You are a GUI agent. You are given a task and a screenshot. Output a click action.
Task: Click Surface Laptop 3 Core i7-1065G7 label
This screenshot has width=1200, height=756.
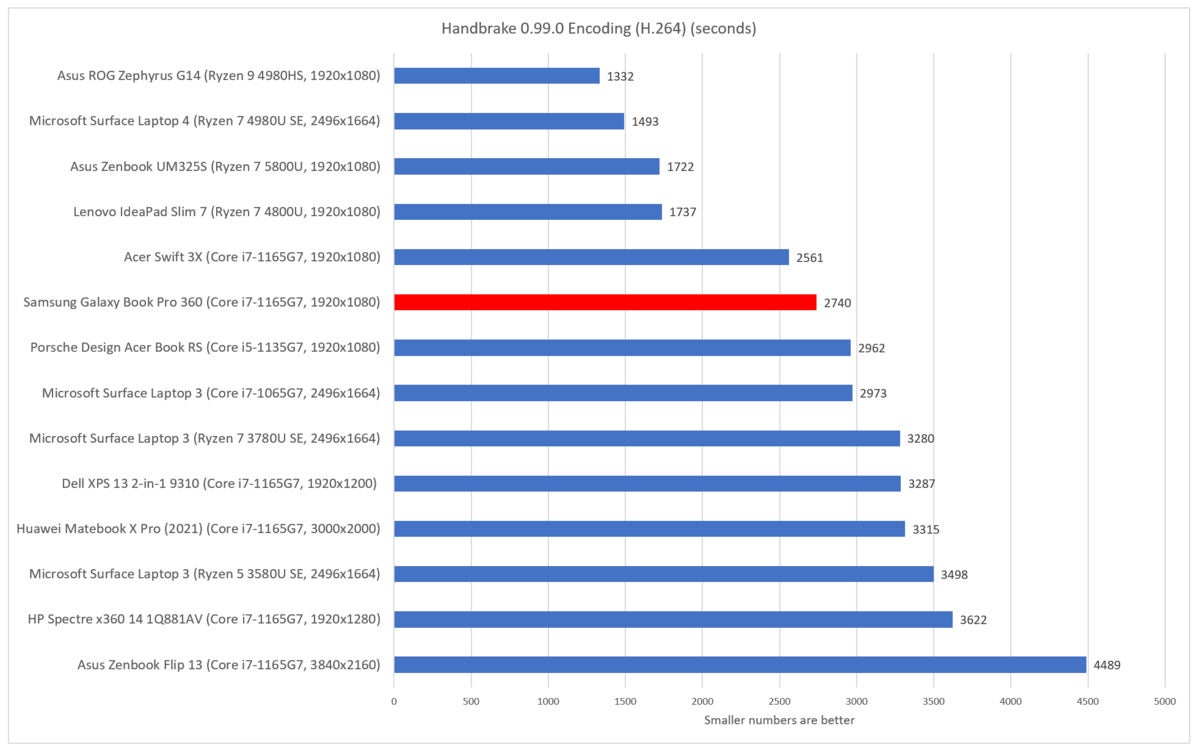point(211,393)
